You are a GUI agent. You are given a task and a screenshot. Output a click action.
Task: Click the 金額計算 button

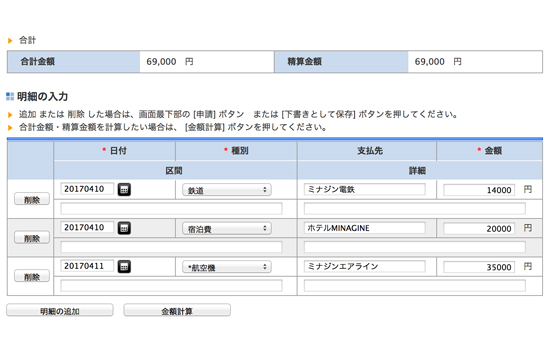(177, 310)
